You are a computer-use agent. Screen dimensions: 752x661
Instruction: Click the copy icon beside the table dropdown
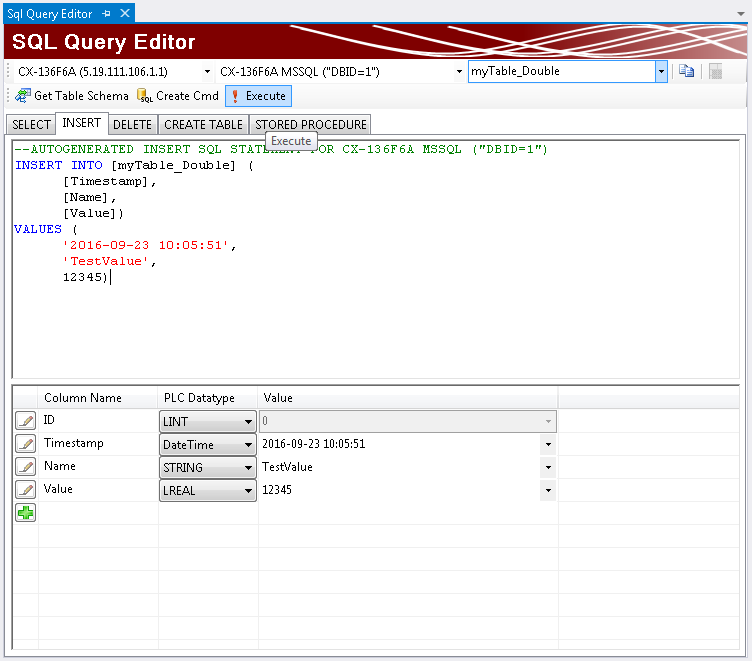click(x=686, y=71)
